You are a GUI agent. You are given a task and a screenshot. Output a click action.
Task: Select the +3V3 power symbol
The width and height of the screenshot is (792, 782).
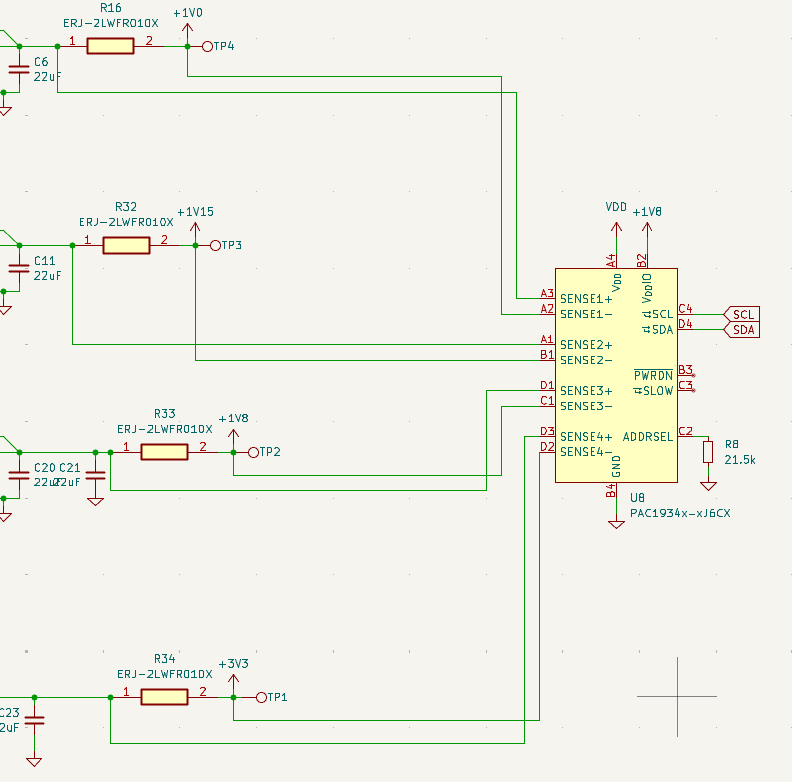point(233,679)
